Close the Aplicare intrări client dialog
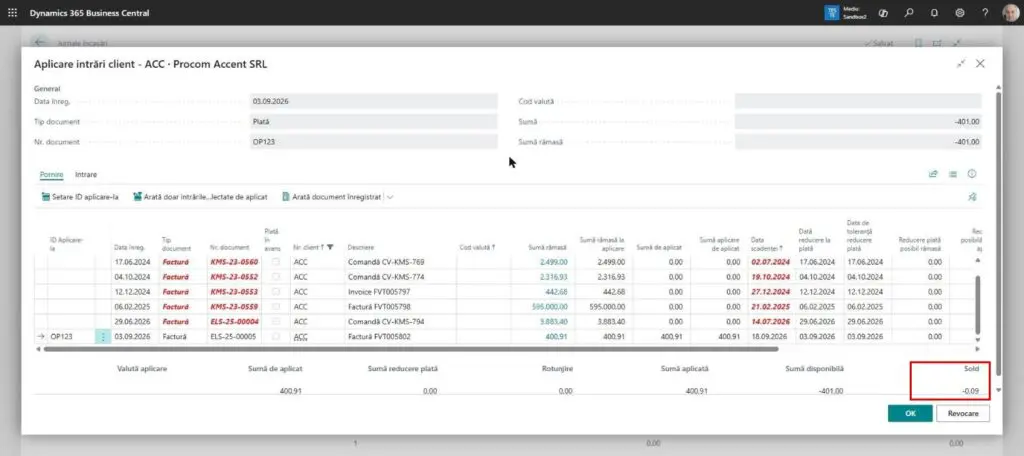The width and height of the screenshot is (1024, 456). (x=980, y=64)
